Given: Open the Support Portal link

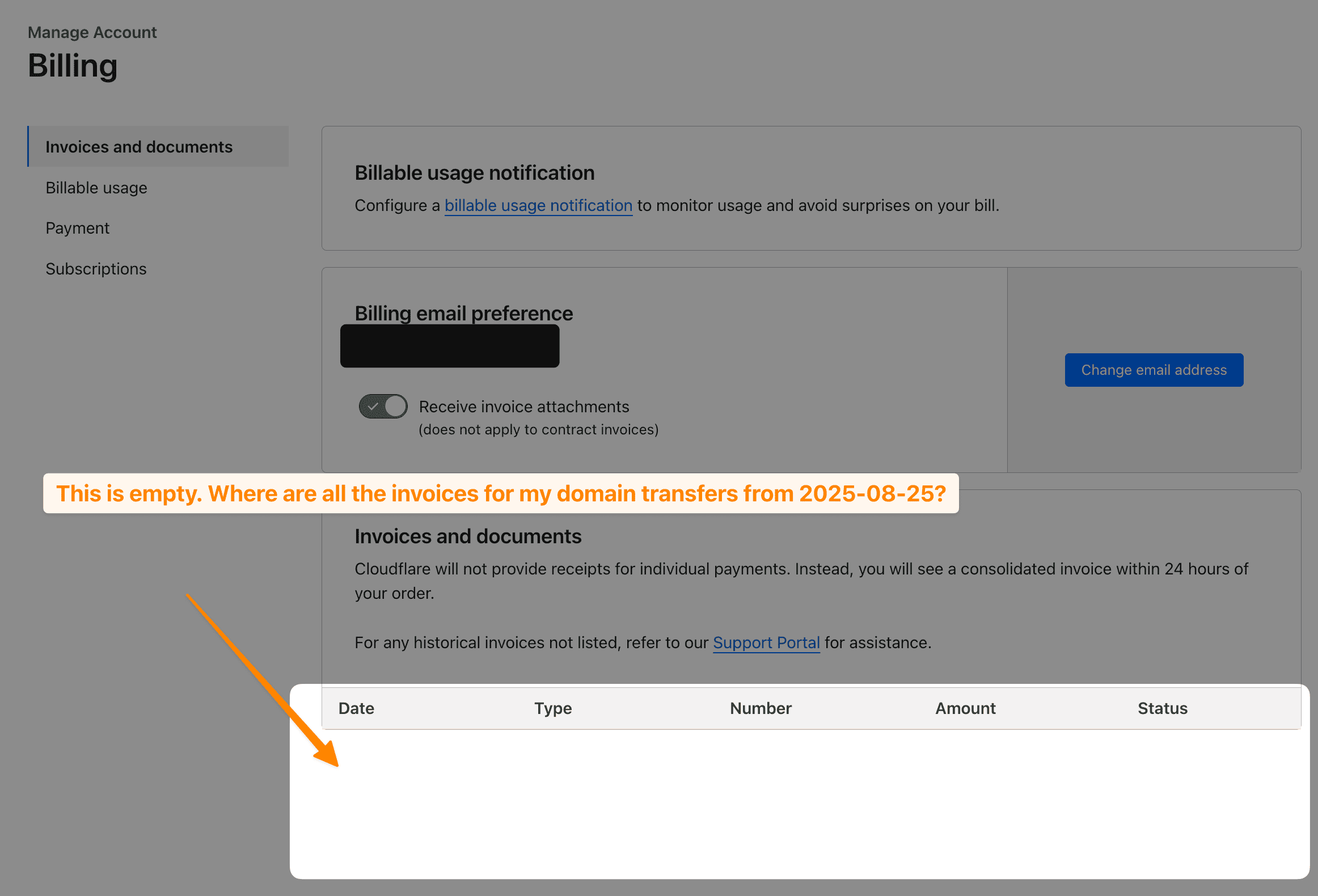Looking at the screenshot, I should pyautogui.click(x=766, y=643).
